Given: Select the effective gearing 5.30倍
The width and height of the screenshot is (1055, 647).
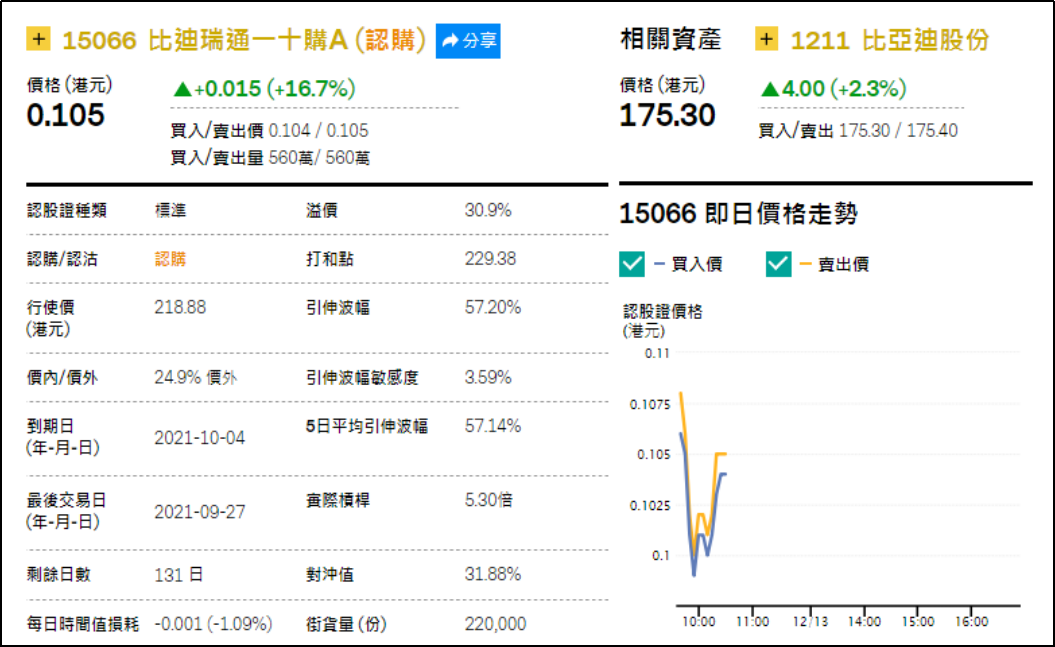Looking at the screenshot, I should click(x=488, y=500).
